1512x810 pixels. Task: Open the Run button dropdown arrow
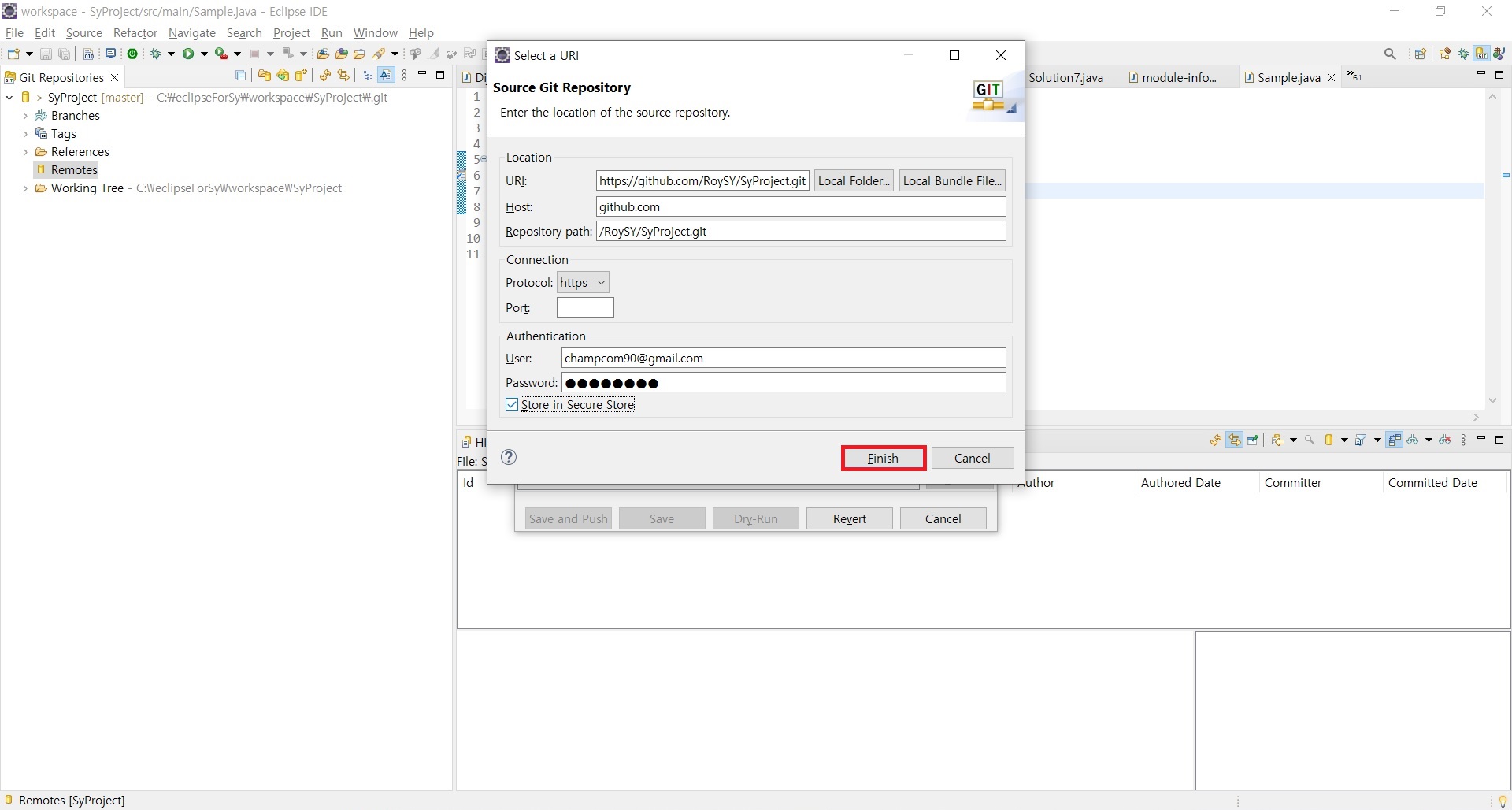[x=204, y=54]
